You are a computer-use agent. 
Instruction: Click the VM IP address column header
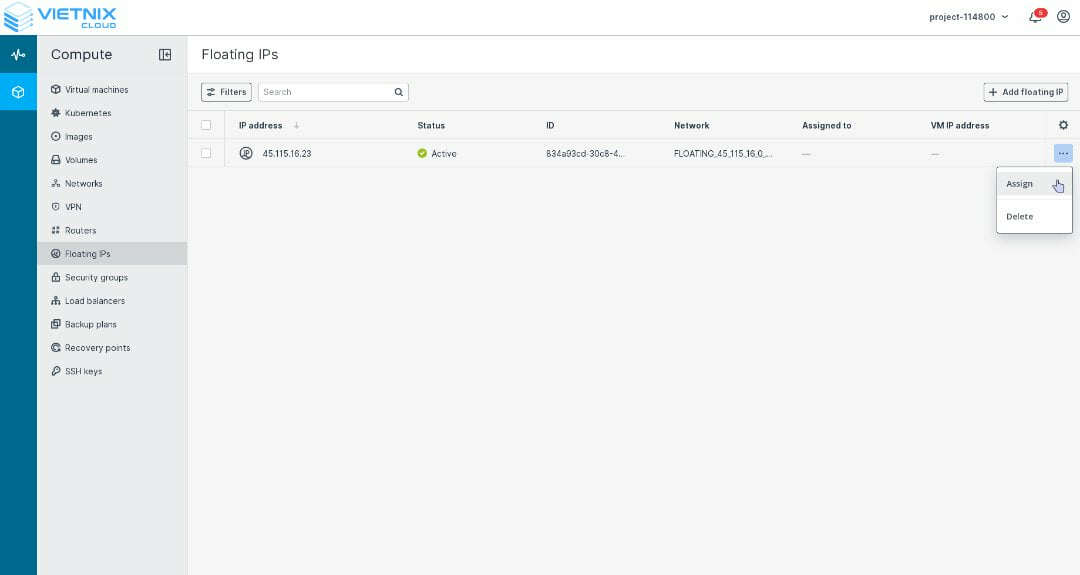coord(959,125)
